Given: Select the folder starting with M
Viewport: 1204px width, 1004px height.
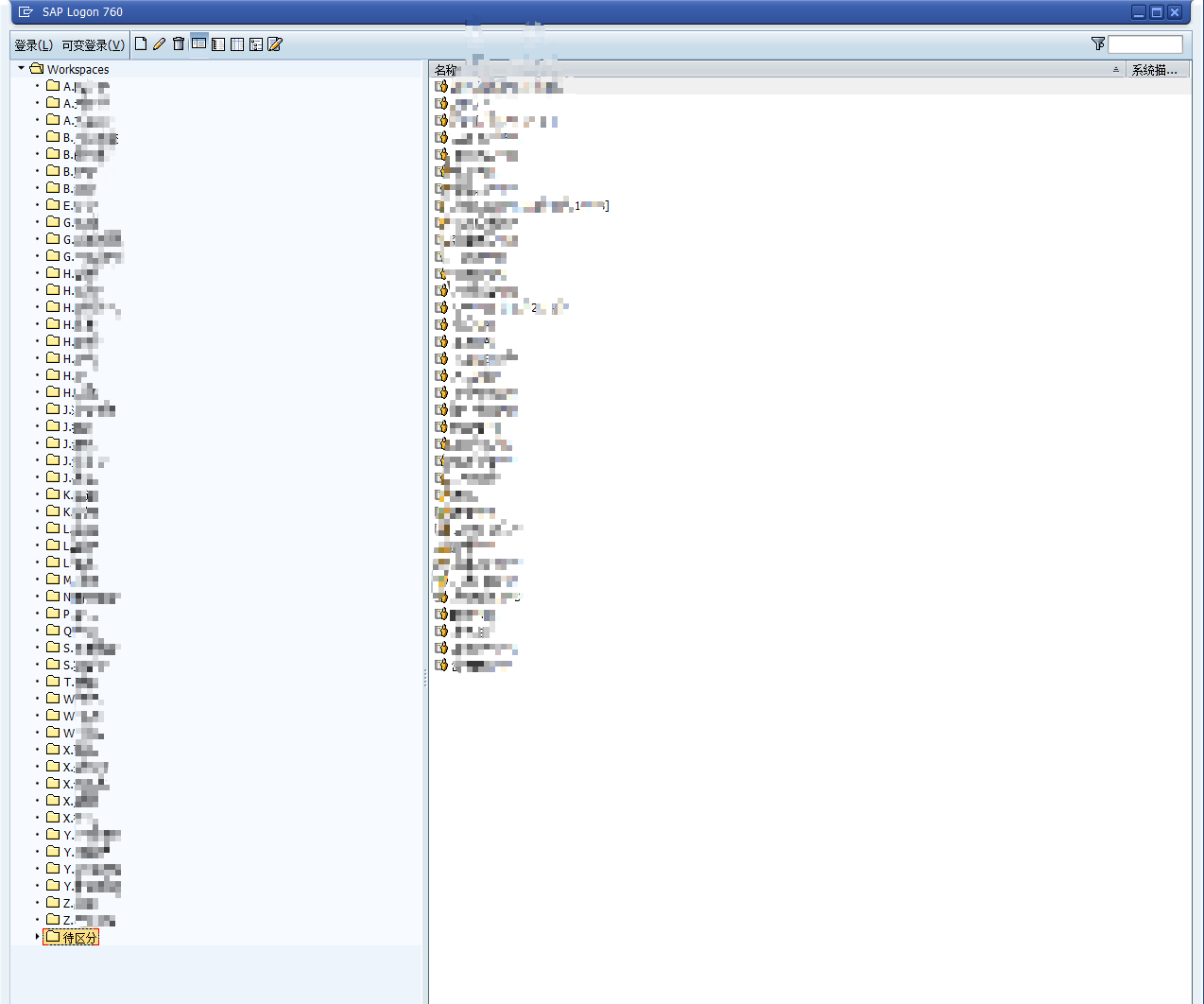Looking at the screenshot, I should coord(73,580).
